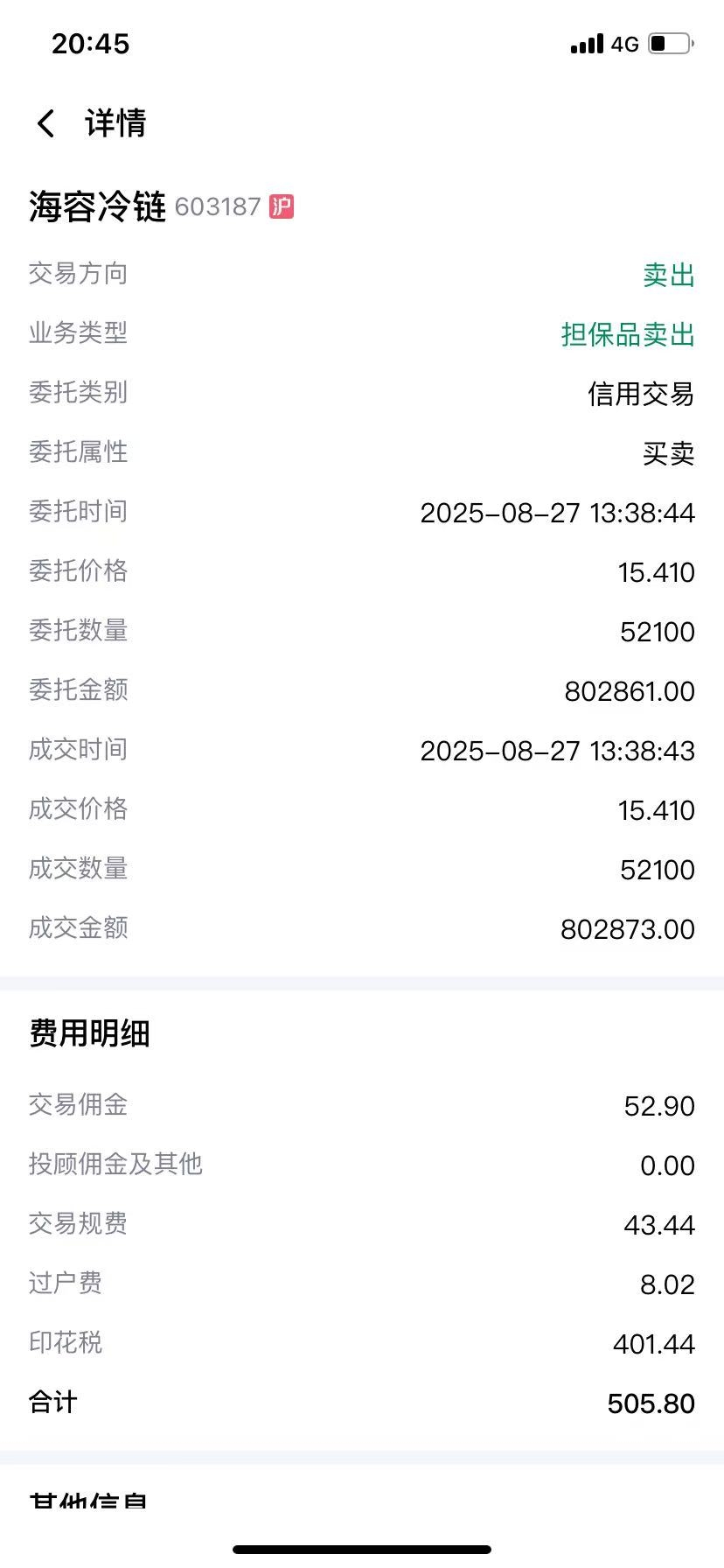Tap the 详情 page title
Image resolution: width=724 pixels, height=1568 pixels.
115,123
